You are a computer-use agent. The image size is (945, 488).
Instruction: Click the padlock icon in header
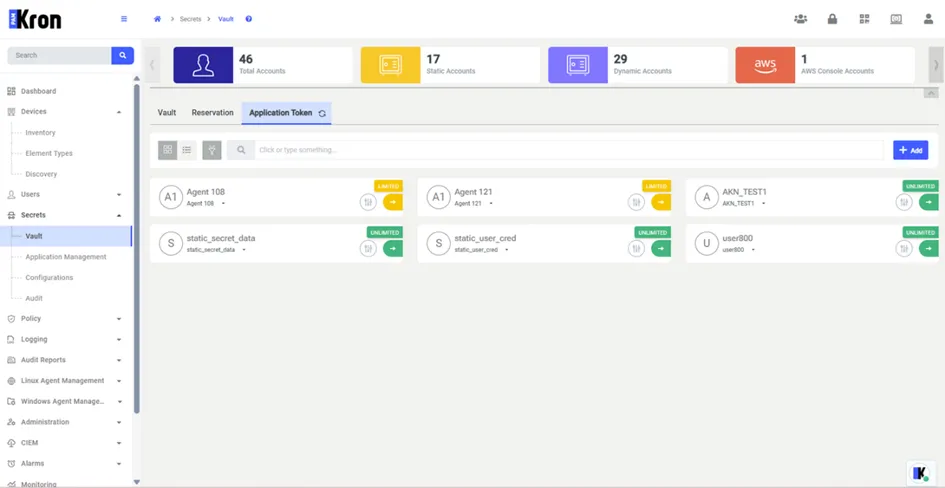point(832,19)
